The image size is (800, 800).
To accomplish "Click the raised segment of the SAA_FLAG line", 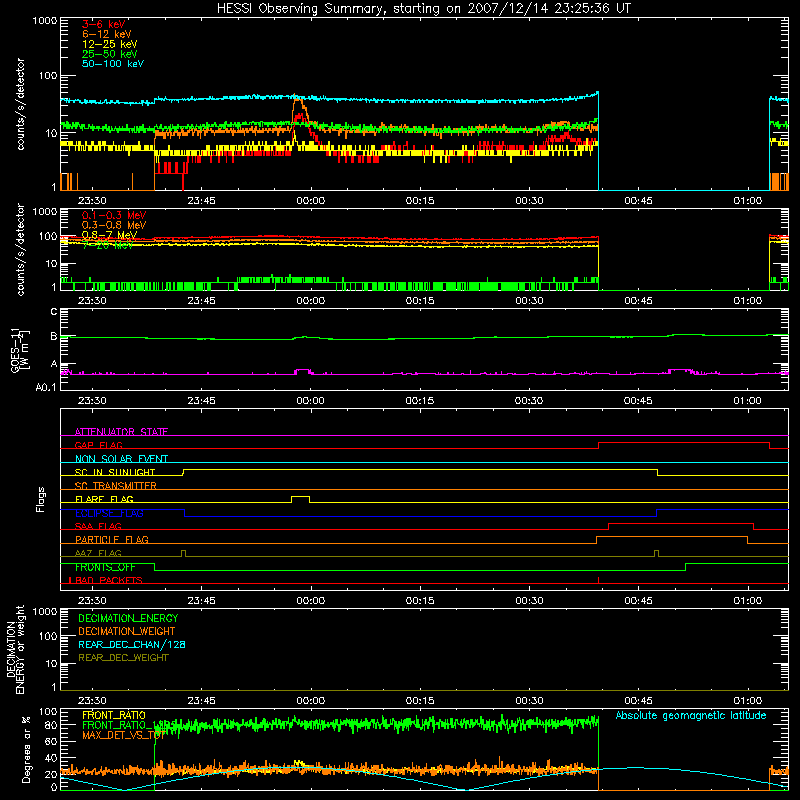I will point(681,524).
